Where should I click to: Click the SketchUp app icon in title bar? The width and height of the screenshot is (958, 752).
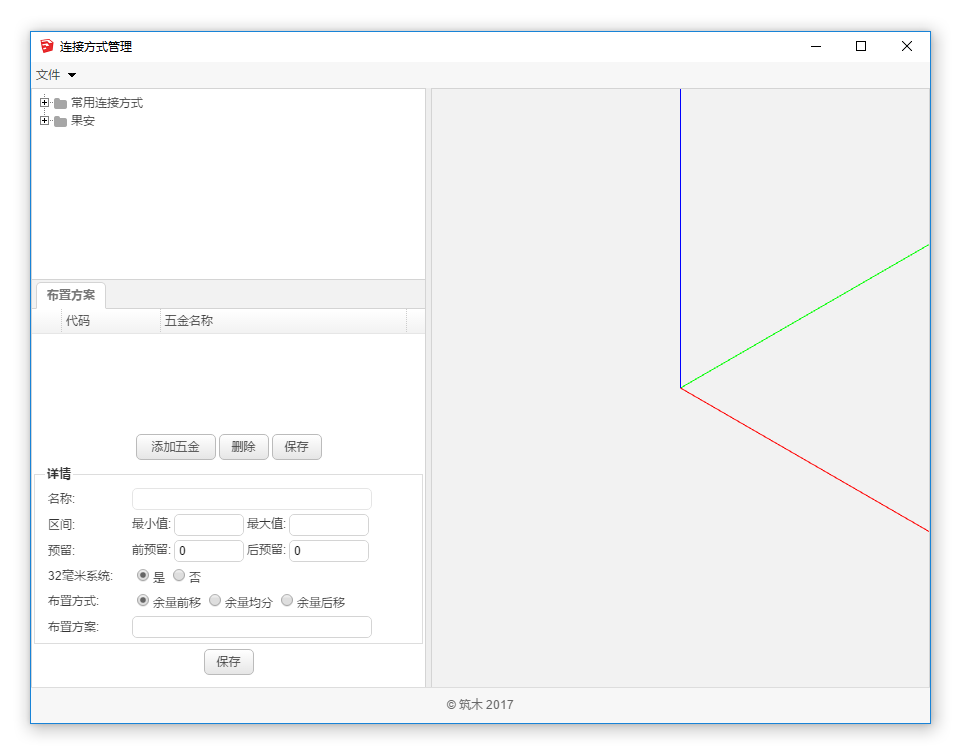46,46
